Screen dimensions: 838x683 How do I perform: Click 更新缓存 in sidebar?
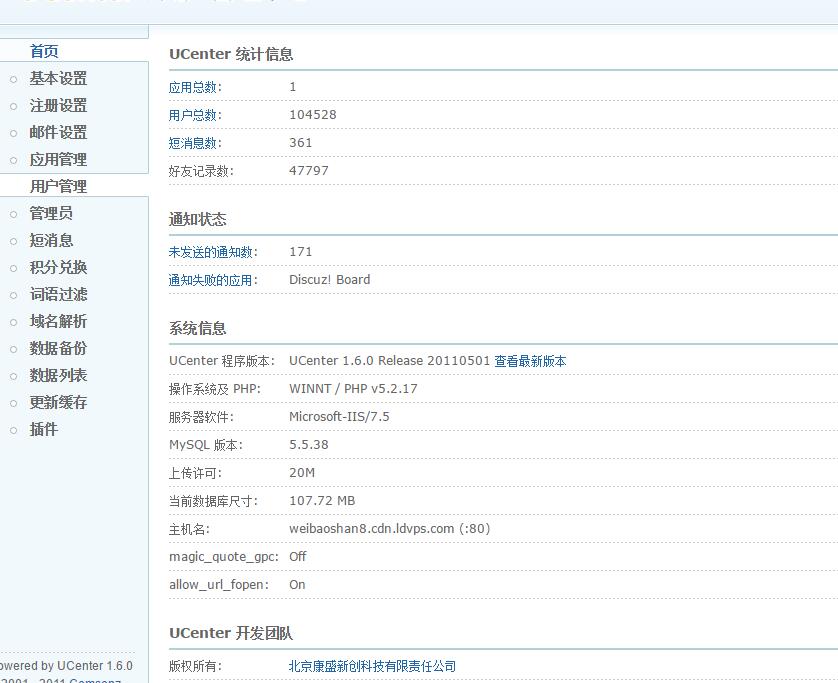click(x=58, y=402)
